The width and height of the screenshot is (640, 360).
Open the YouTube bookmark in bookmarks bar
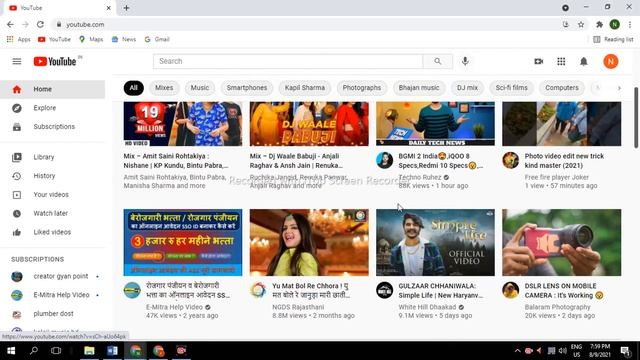click(54, 39)
